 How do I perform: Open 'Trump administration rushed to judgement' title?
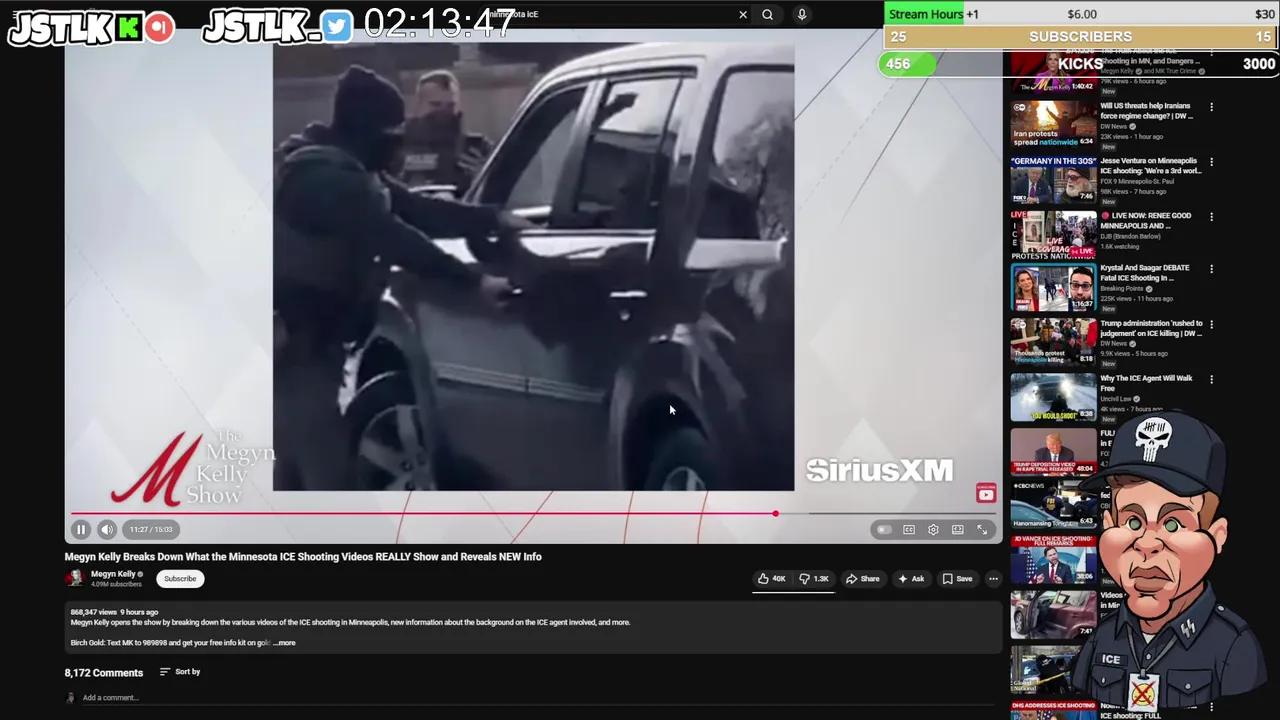click(1149, 328)
